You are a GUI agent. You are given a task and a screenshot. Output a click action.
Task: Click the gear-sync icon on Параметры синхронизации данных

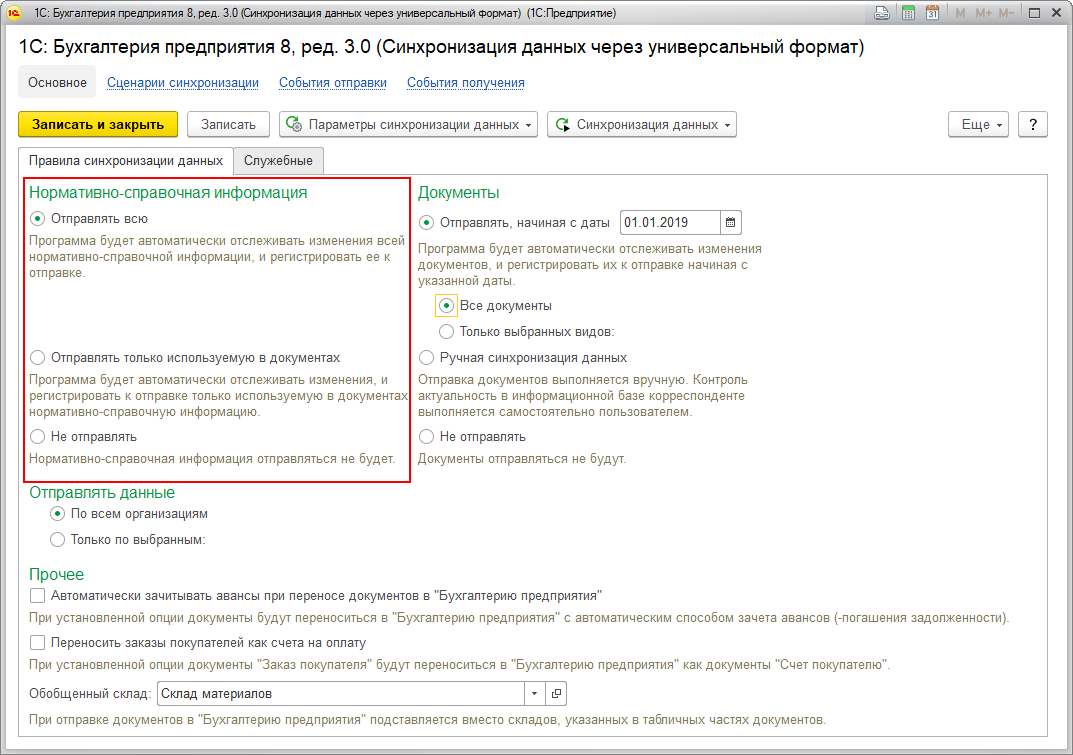click(x=294, y=124)
